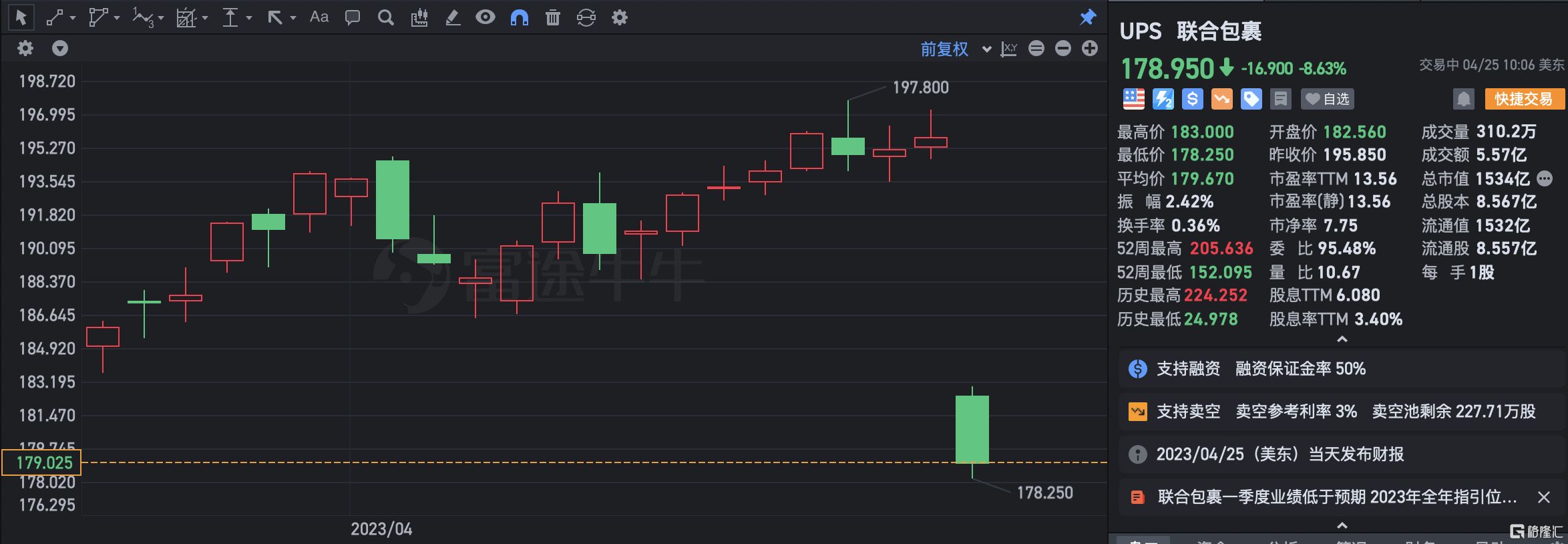This screenshot has height=544, width=1568.
Task: Click the first minus circle after XY icon
Action: pyautogui.click(x=1036, y=48)
